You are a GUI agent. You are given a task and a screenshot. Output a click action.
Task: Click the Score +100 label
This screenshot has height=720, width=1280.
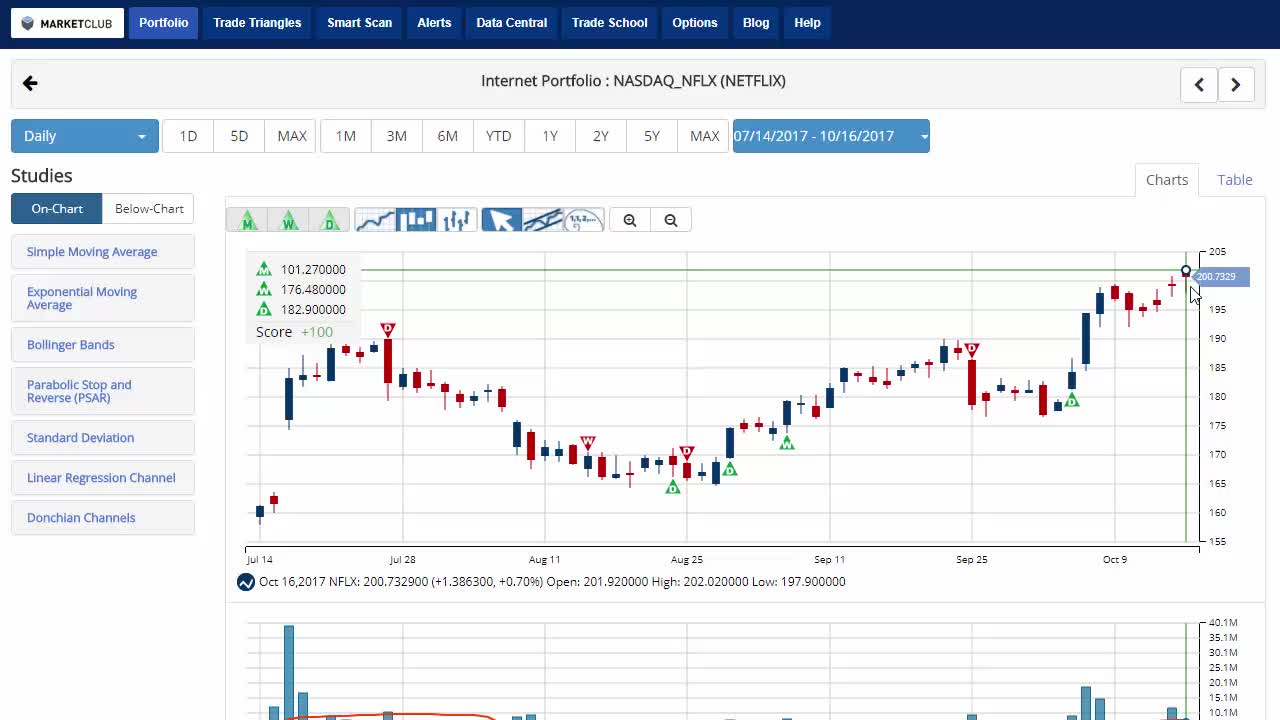pyautogui.click(x=294, y=332)
